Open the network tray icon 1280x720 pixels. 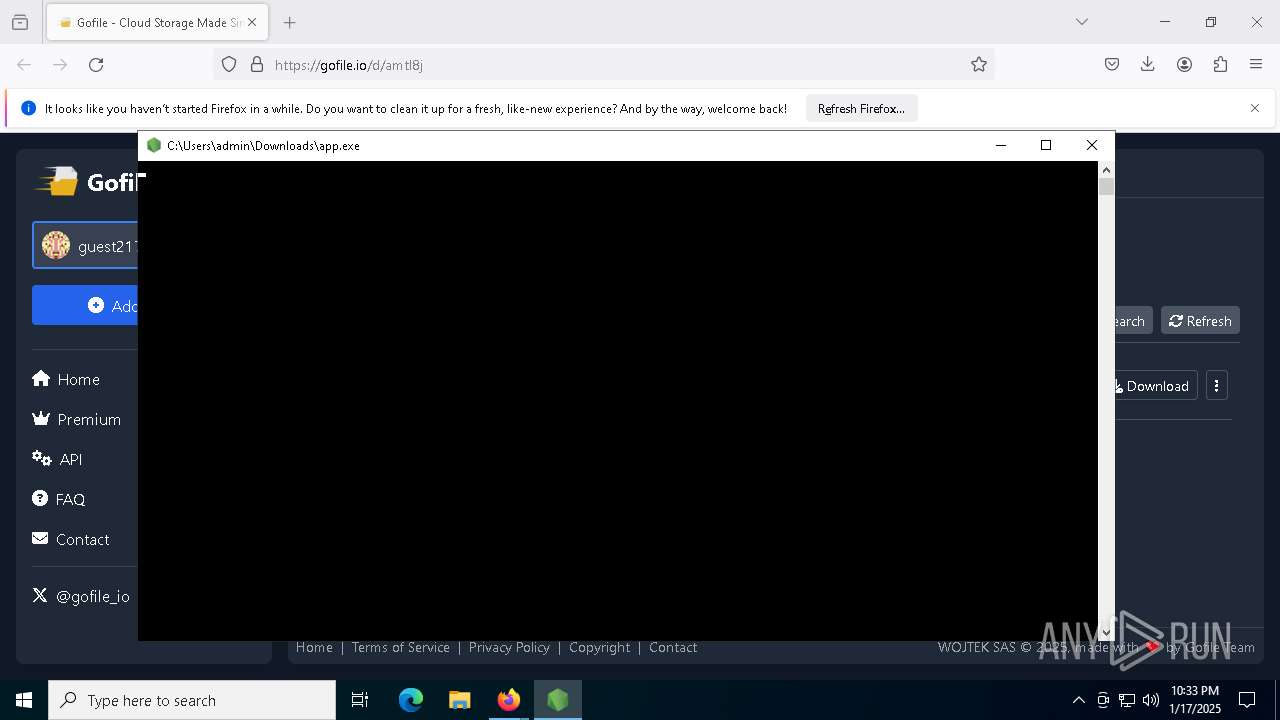pyautogui.click(x=1127, y=700)
